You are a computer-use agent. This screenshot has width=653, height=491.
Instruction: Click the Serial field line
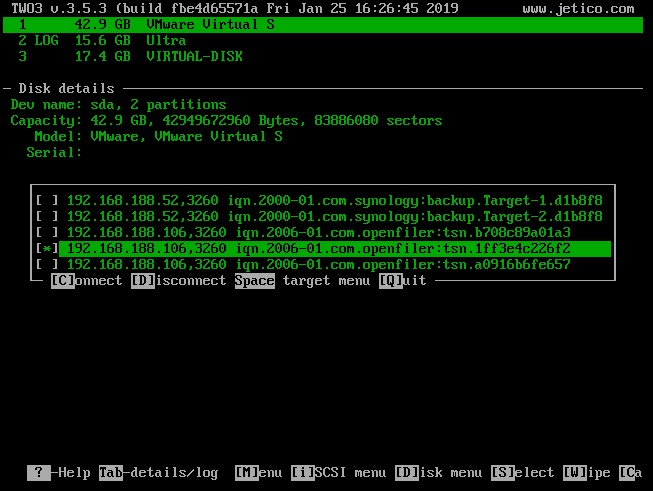point(54,152)
